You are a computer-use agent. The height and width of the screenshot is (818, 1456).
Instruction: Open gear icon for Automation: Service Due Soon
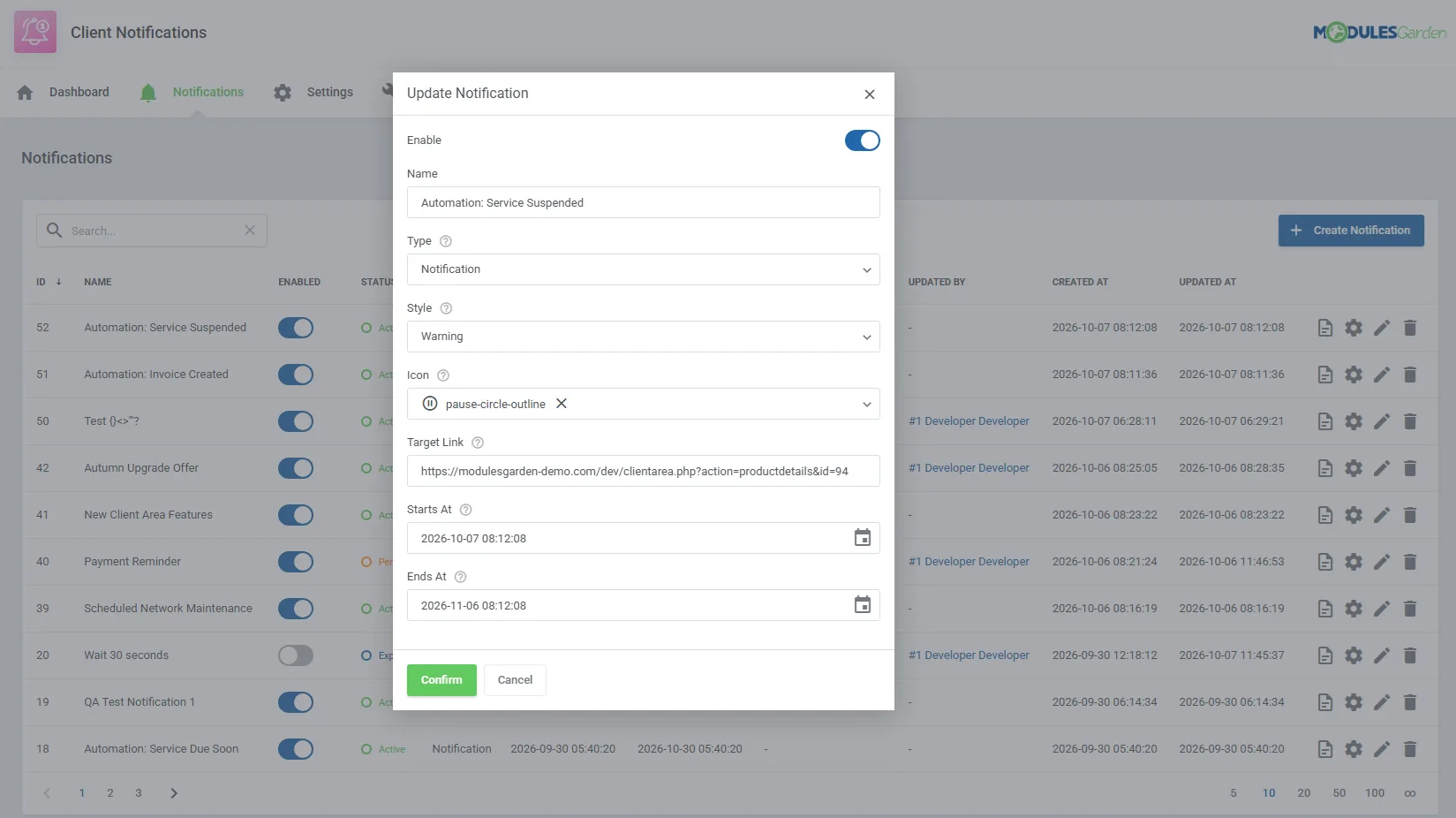tap(1354, 749)
